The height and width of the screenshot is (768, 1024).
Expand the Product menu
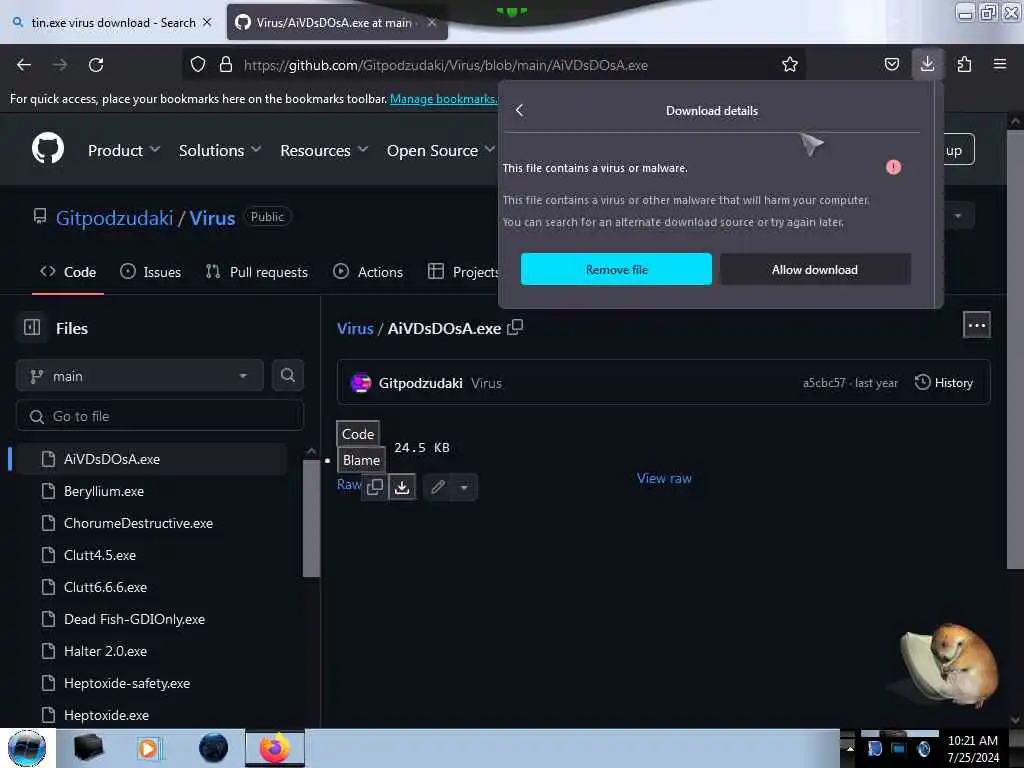click(x=123, y=150)
